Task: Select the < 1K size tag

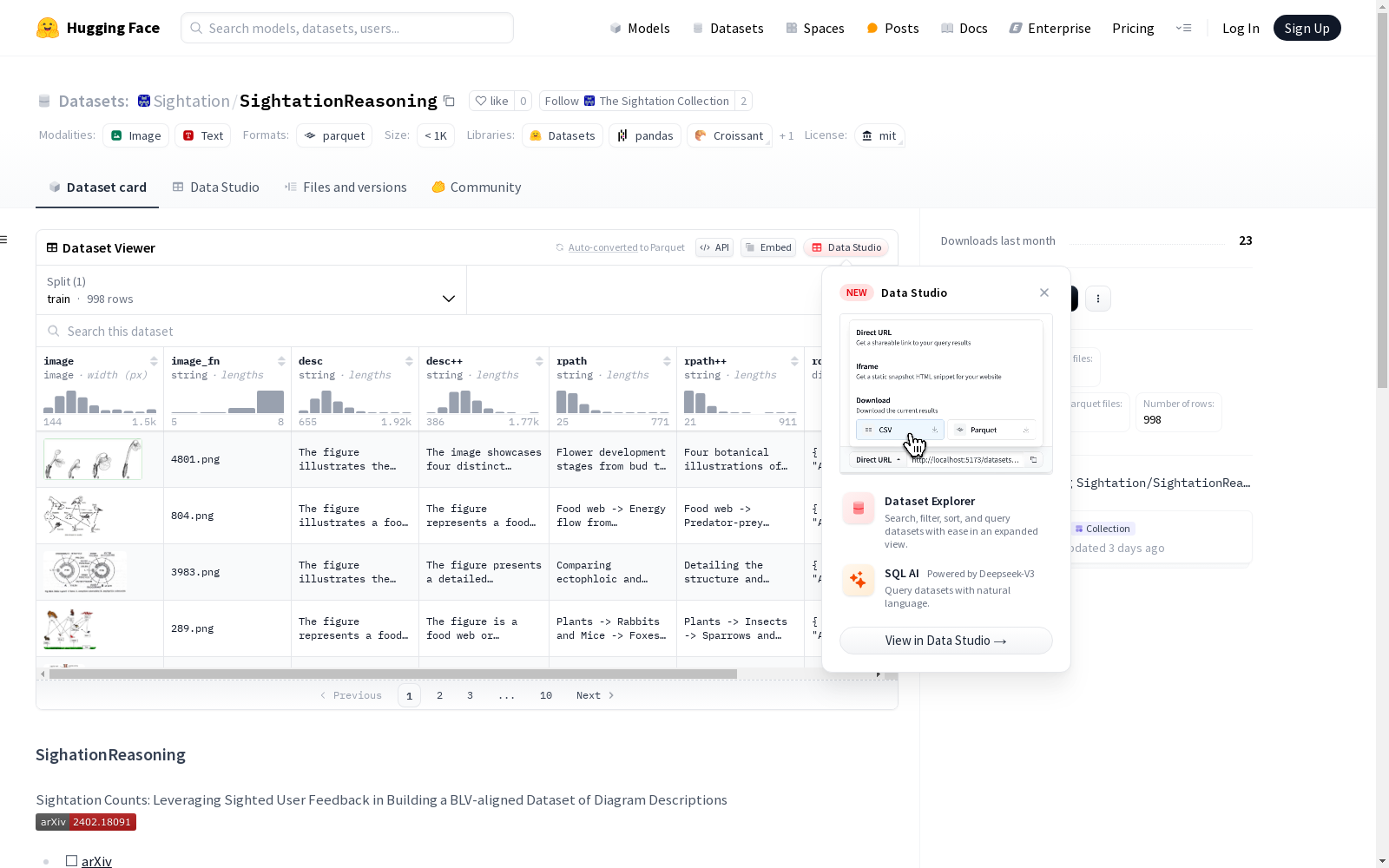Action: click(x=436, y=135)
